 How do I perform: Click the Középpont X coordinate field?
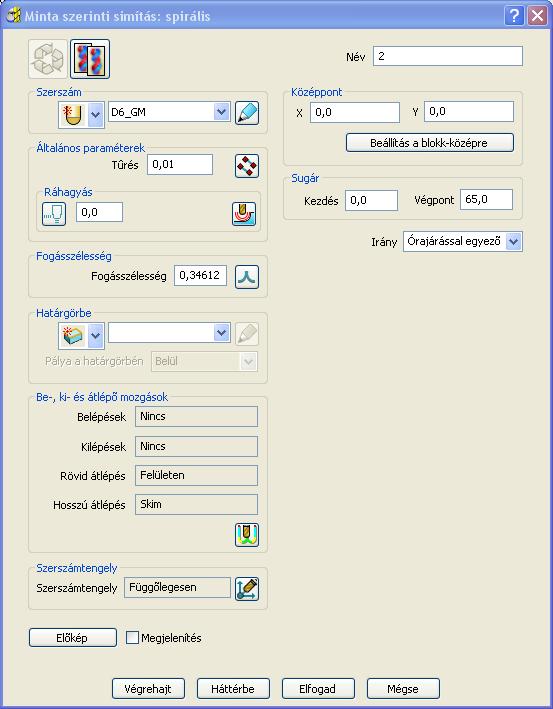click(355, 112)
